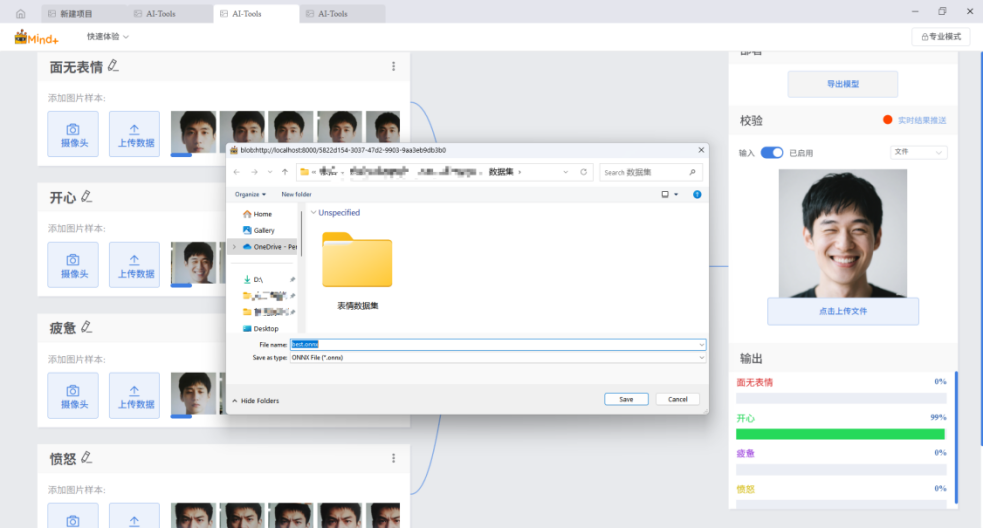Select first 开心 sample thumbnail
983x529 pixels.
pos(193,263)
